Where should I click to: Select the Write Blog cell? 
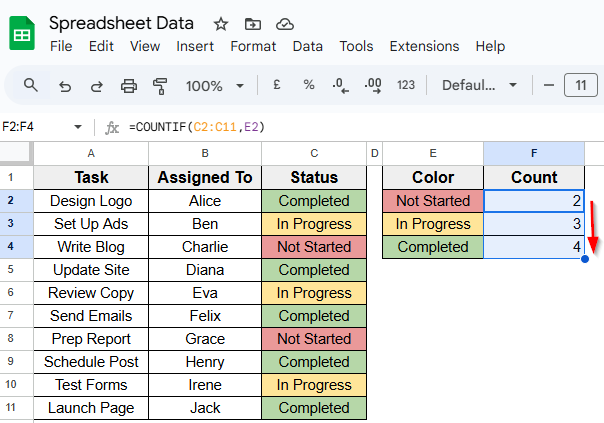click(91, 247)
